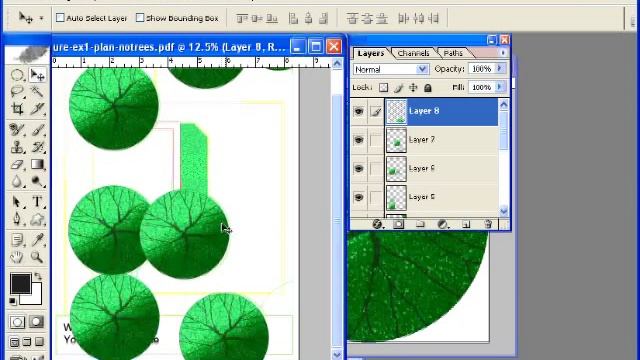Select the Custom Shape tool
Image resolution: width=640 pixels, height=360 pixels.
pyautogui.click(x=38, y=219)
